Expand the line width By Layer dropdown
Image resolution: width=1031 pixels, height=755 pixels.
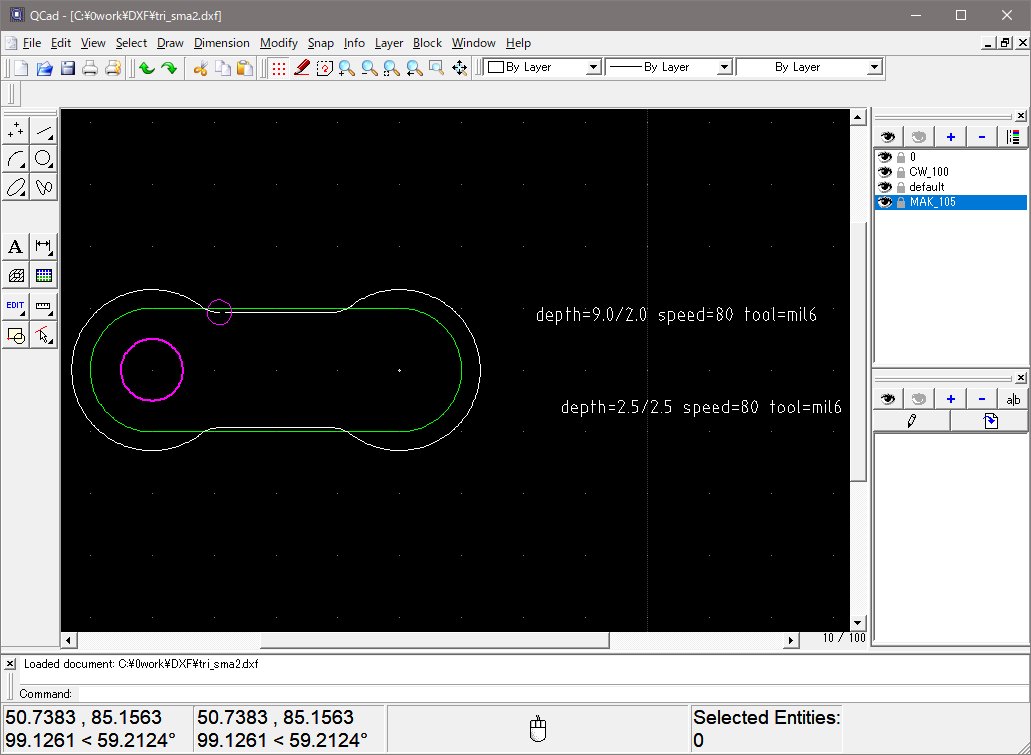point(670,67)
